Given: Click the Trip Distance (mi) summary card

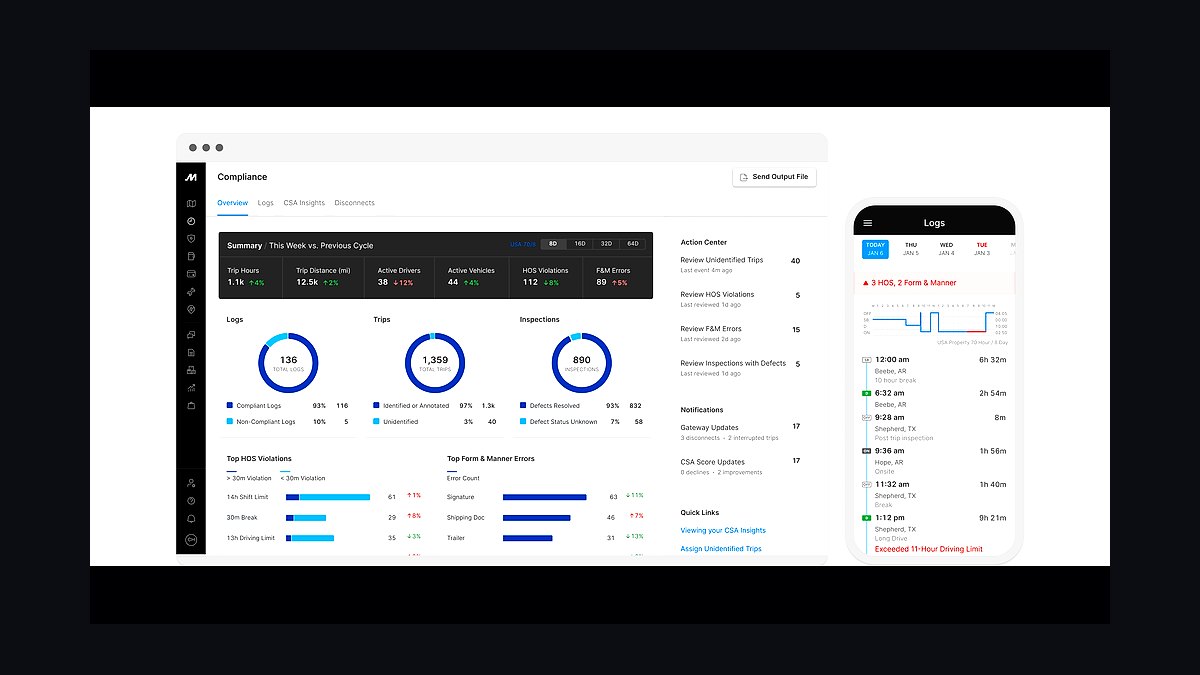Looking at the screenshot, I should pyautogui.click(x=325, y=277).
